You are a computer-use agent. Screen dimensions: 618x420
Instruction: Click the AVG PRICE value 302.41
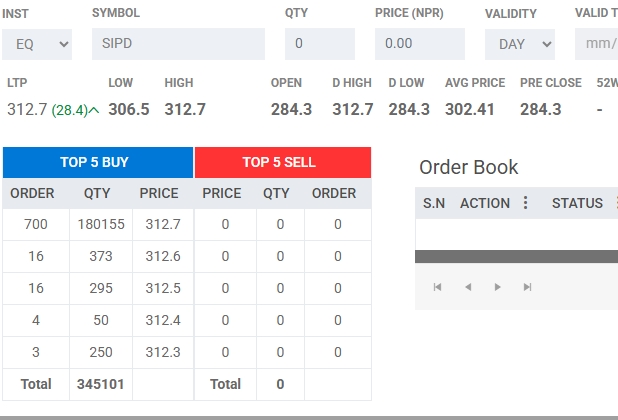tap(470, 109)
